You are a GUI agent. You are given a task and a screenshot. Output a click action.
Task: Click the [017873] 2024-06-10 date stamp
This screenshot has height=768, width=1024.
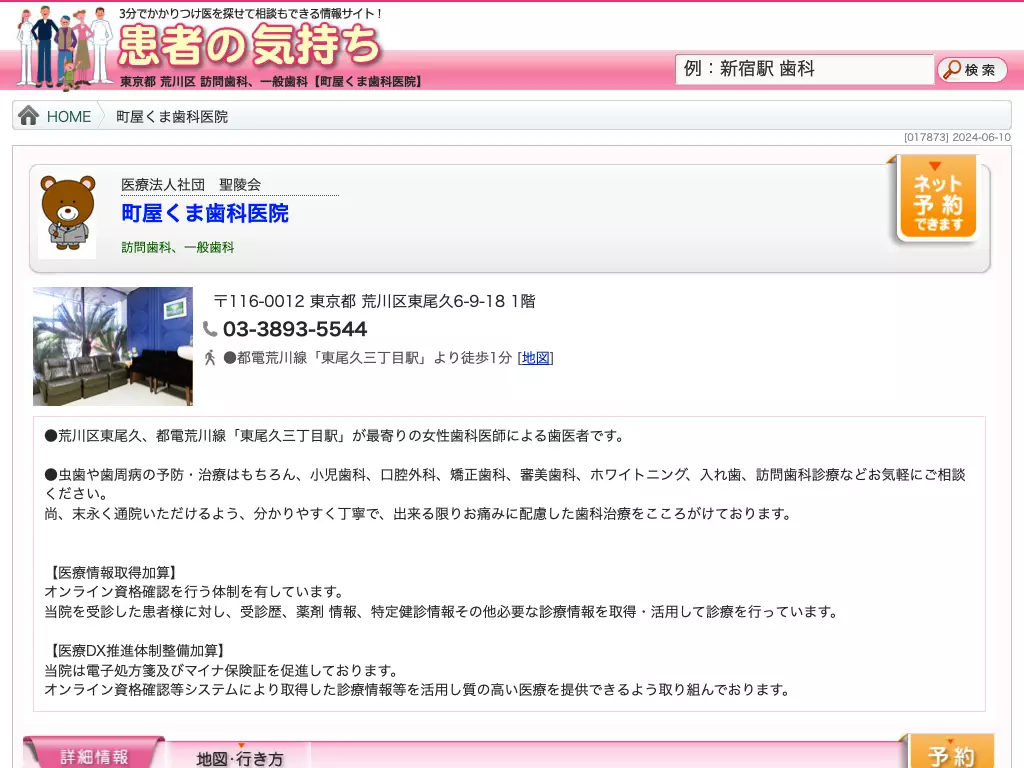[x=957, y=137]
